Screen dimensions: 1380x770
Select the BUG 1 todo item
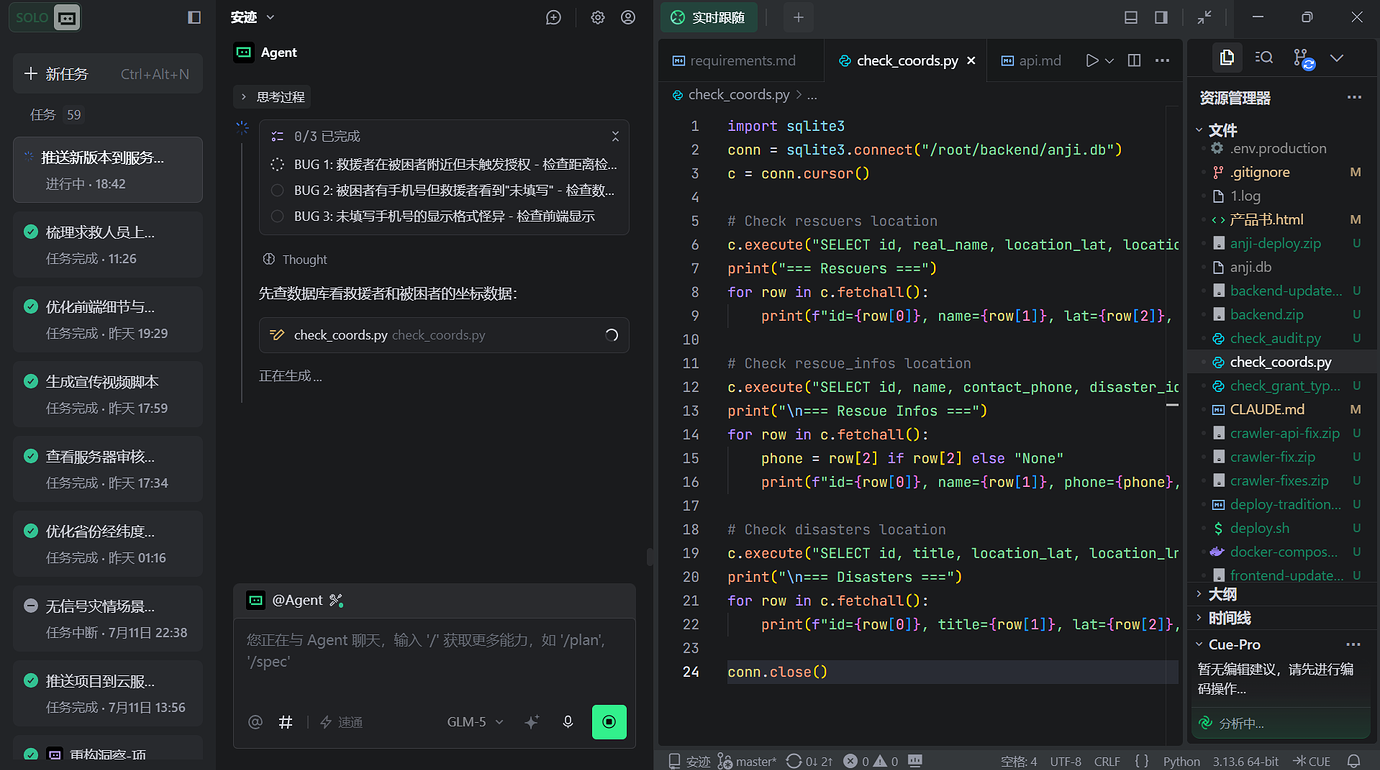pos(444,164)
